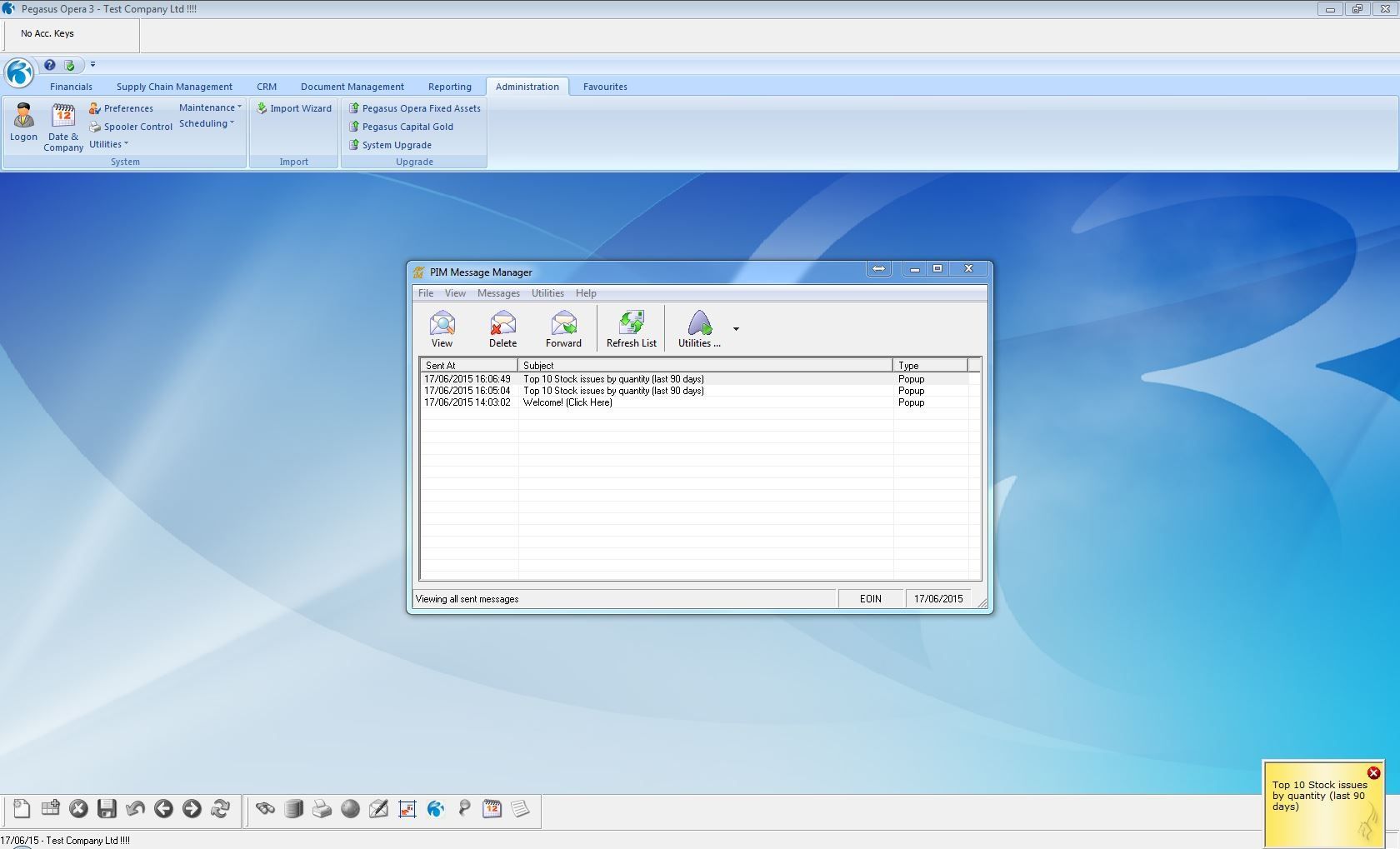The height and width of the screenshot is (849, 1400).
Task: Click the floppy disk save icon
Action: point(107,809)
